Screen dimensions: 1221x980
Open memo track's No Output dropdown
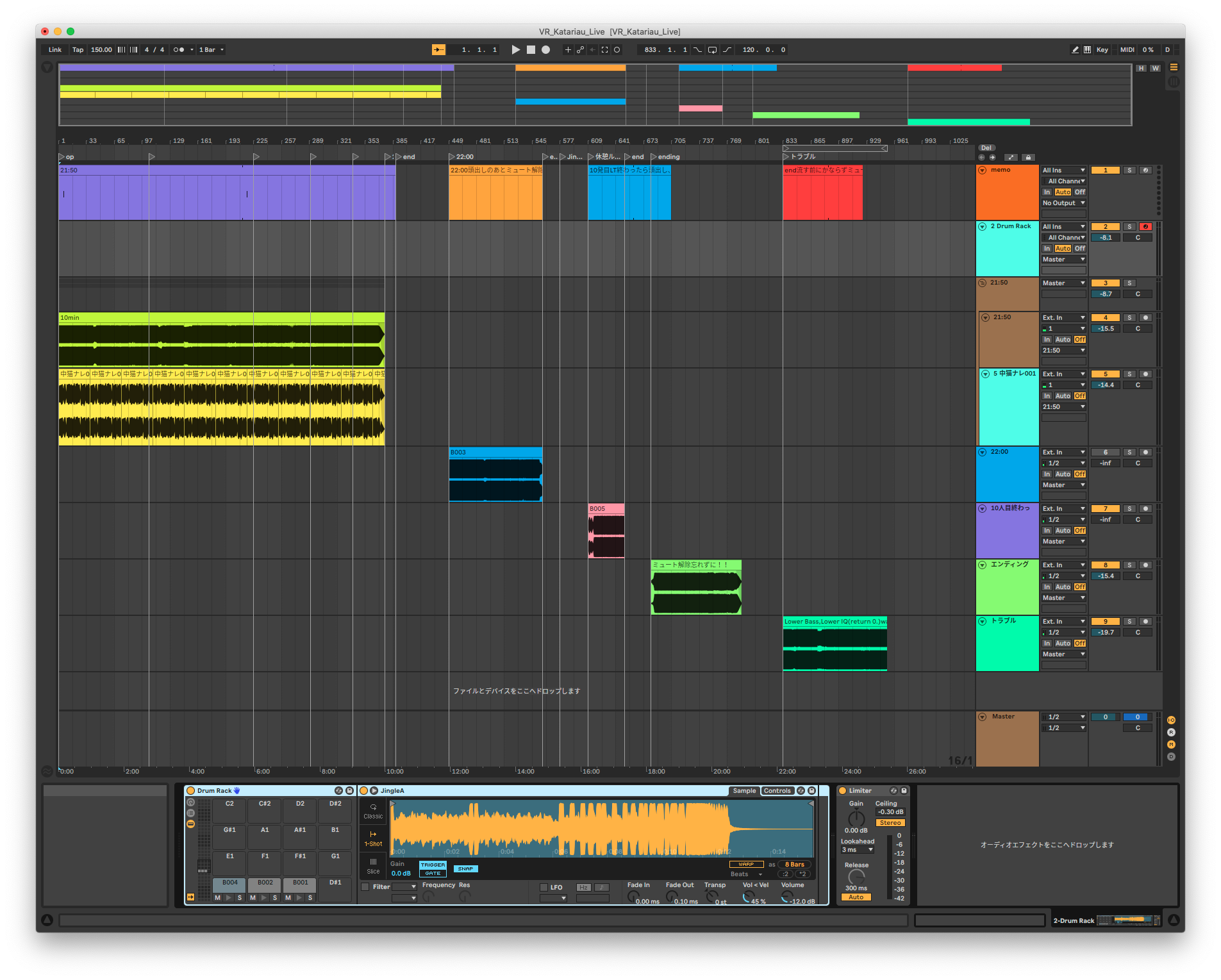pos(1063,203)
